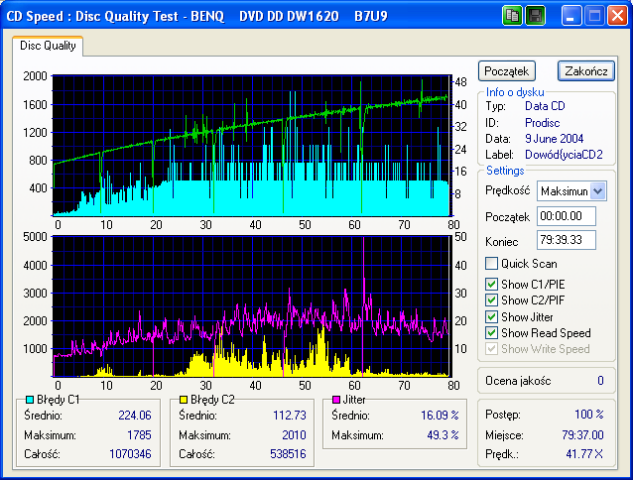Click position value 79:37.00
The height and width of the screenshot is (480, 633).
coord(583,435)
